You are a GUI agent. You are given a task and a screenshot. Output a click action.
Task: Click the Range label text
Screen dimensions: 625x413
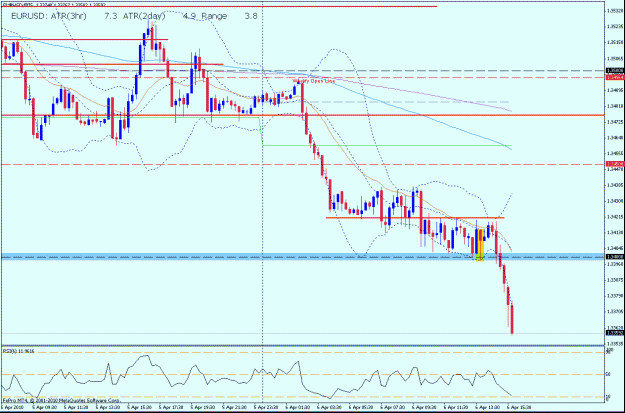point(214,16)
